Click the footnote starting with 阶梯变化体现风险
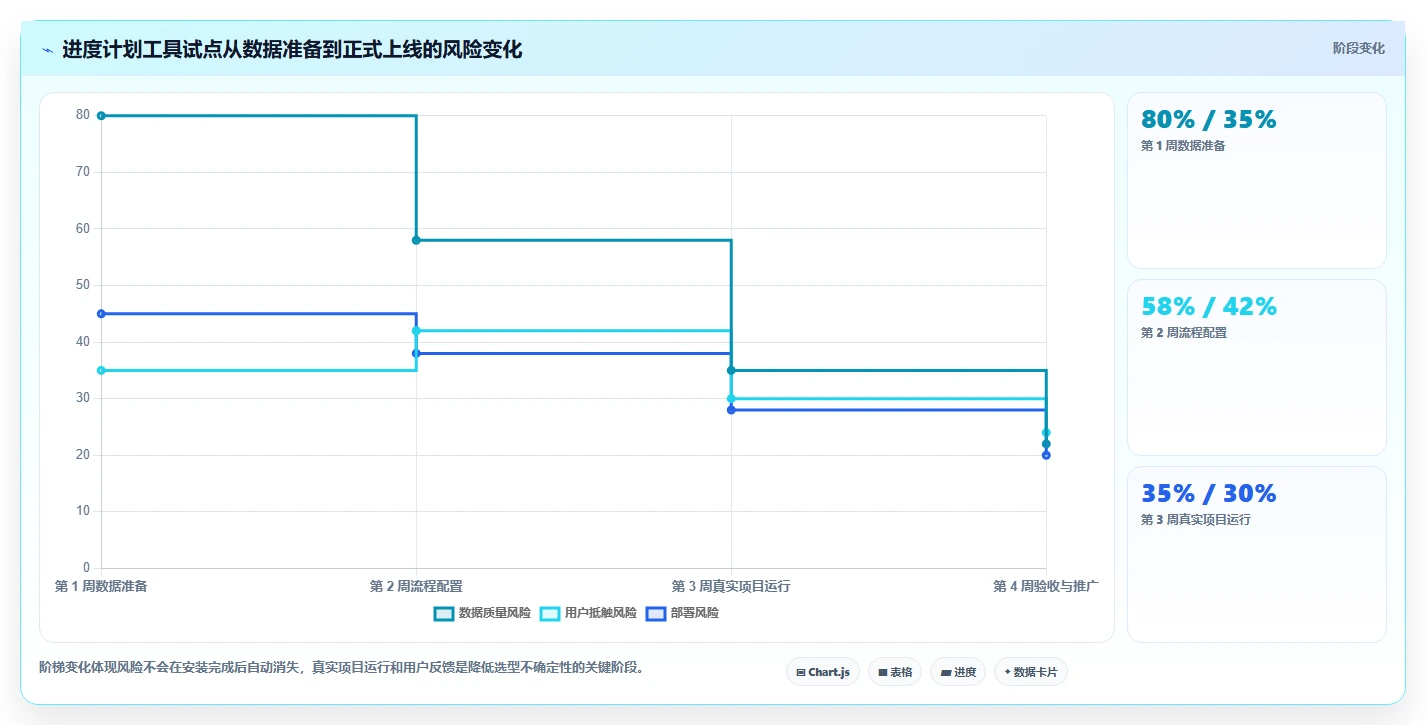This screenshot has width=1426, height=725. click(341, 667)
